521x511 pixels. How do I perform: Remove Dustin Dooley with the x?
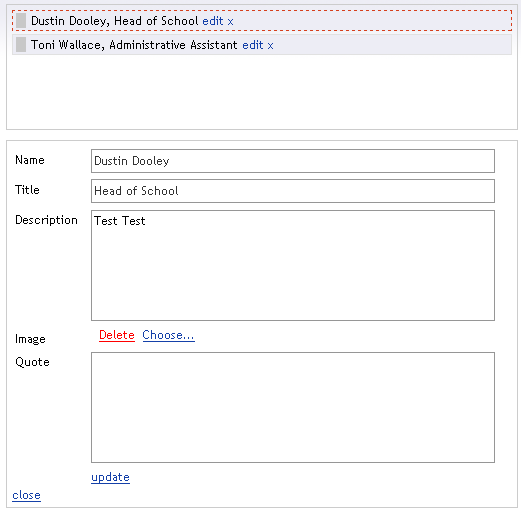click(230, 22)
